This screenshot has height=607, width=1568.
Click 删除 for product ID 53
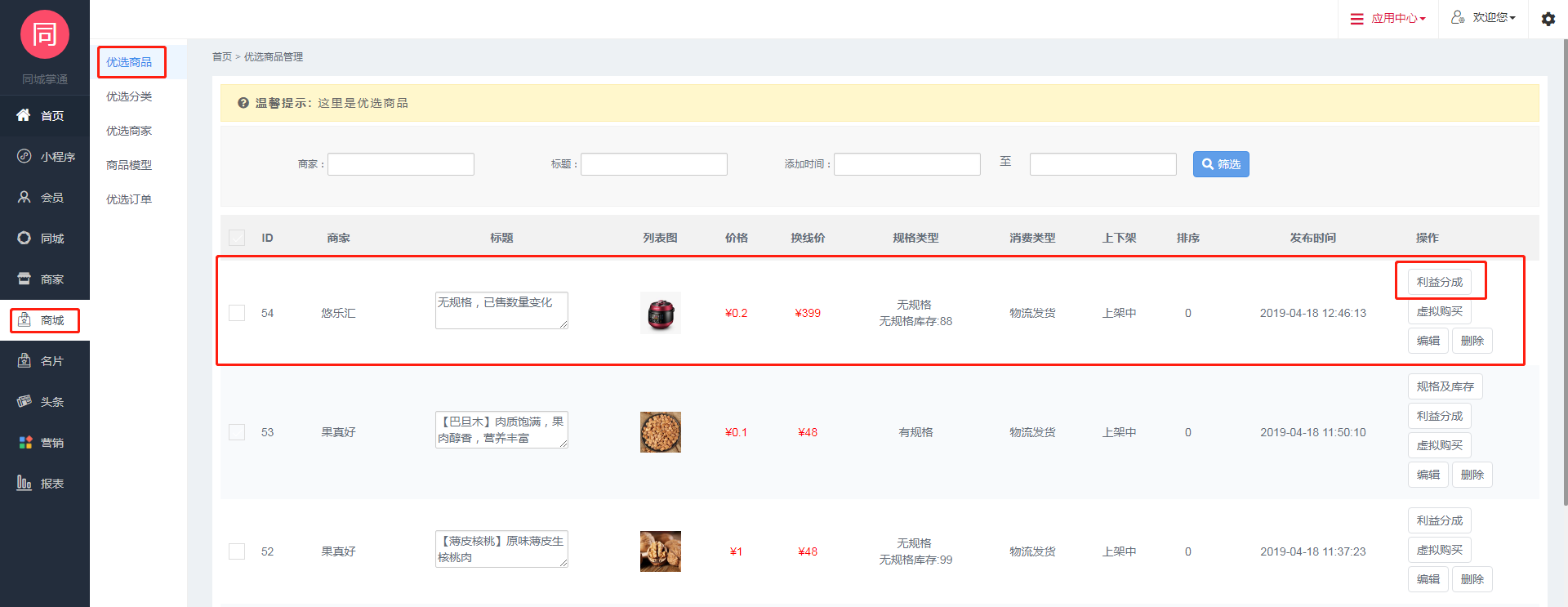[1472, 475]
